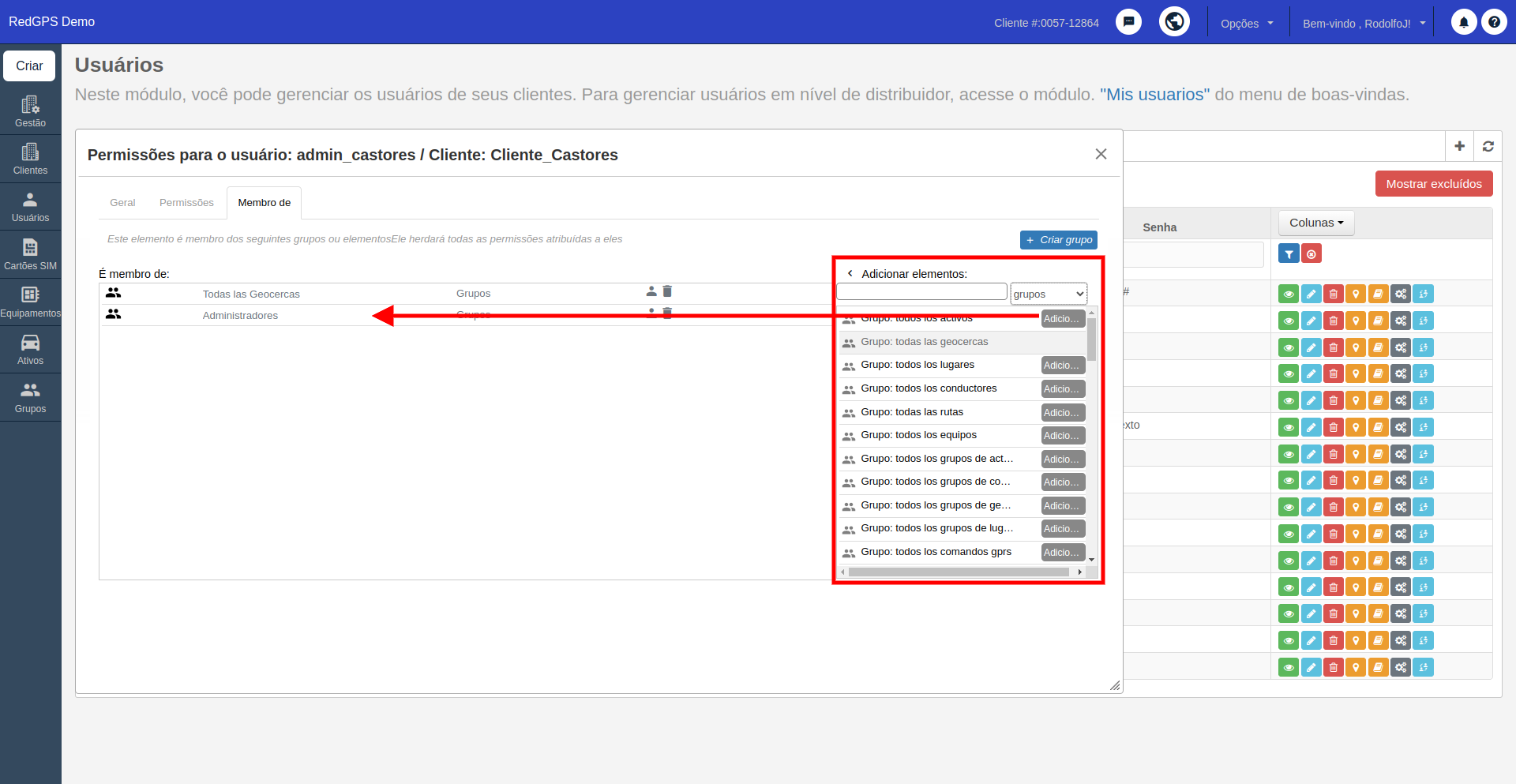The image size is (1516, 784).
Task: Click the Mostrar excluídos button
Action: coord(1434,184)
